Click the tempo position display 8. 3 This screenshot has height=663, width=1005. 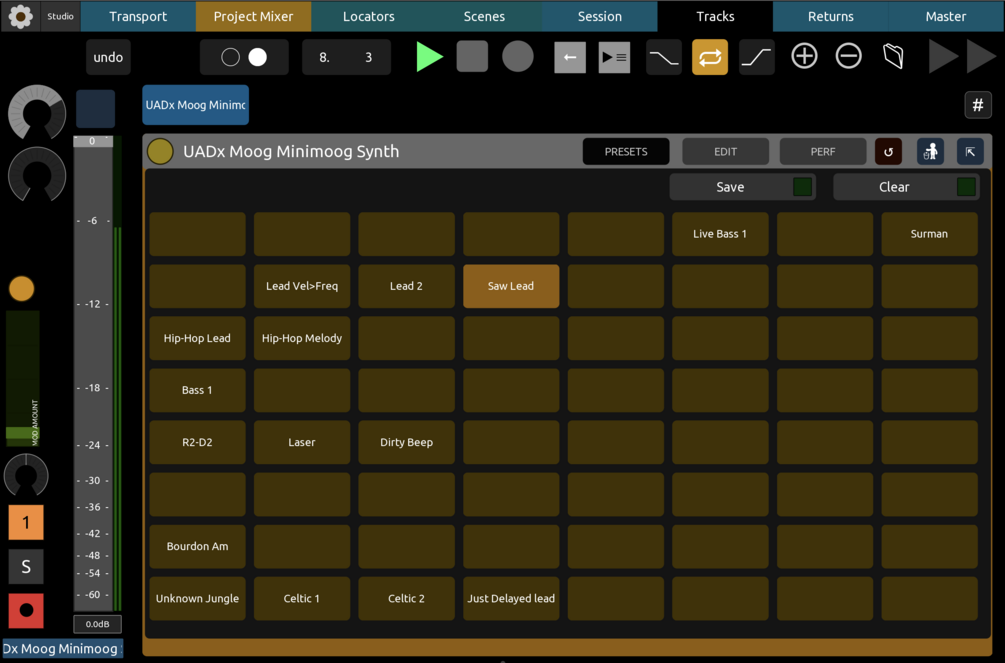click(346, 57)
